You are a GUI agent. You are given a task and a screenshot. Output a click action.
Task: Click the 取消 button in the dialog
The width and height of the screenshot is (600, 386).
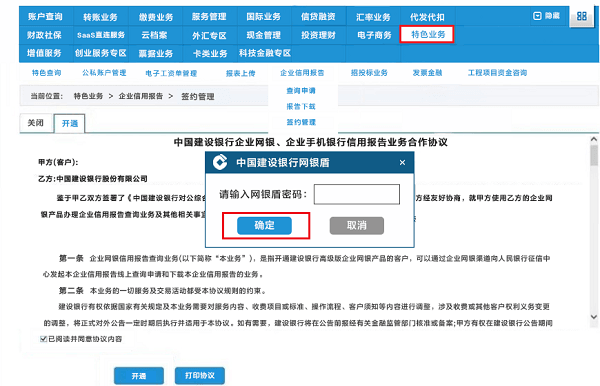click(357, 225)
